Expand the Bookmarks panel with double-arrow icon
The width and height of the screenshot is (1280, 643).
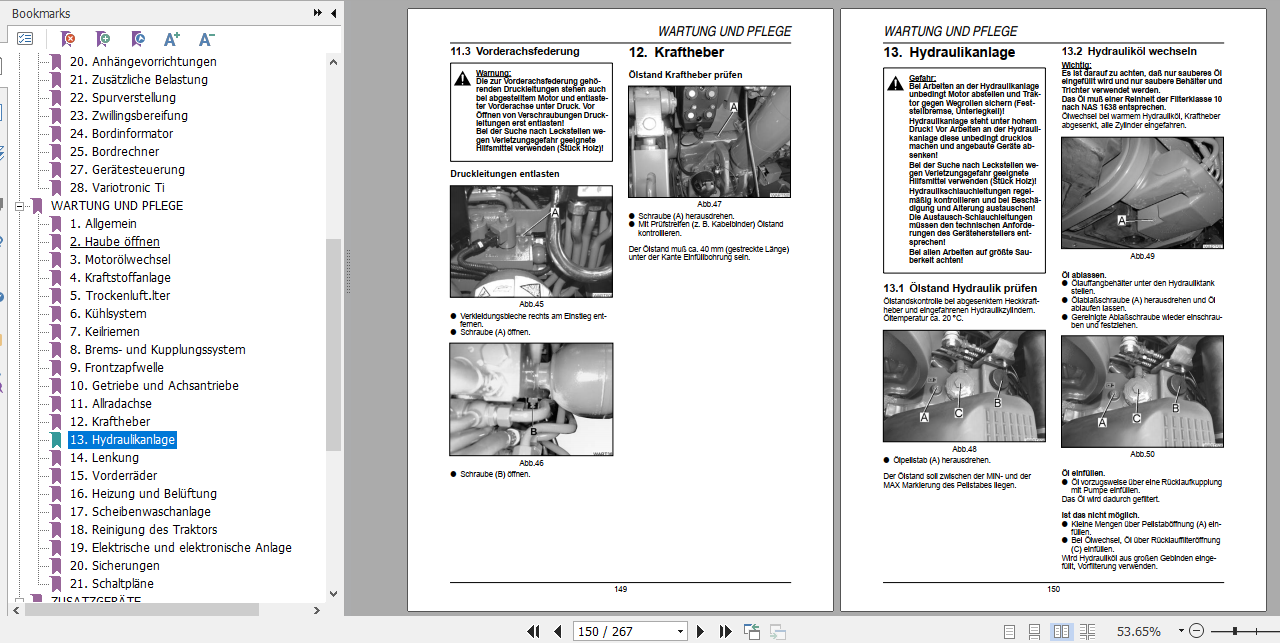318,13
